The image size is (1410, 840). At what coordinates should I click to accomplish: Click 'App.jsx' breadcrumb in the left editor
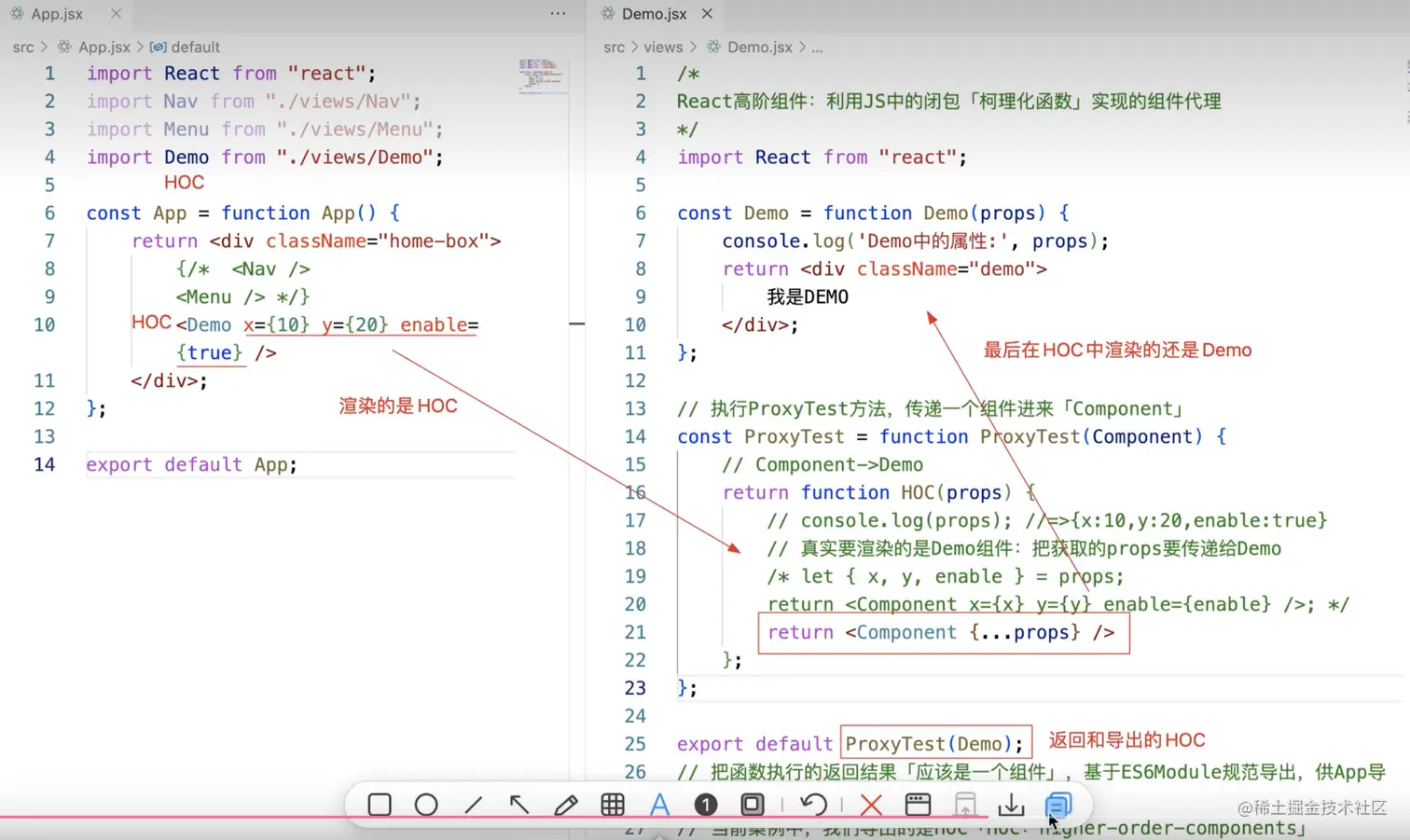click(104, 47)
